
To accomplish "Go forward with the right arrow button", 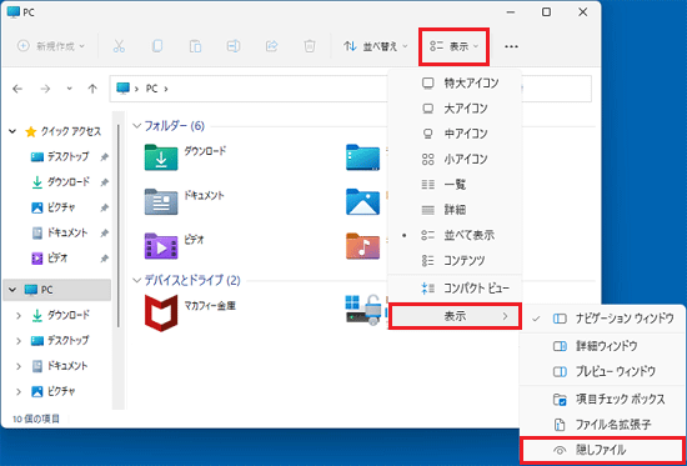I will tap(45, 89).
